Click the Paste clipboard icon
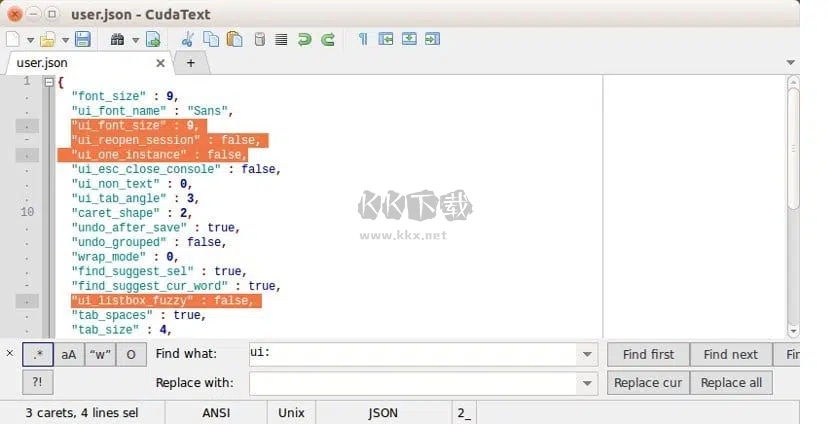 [x=234, y=39]
